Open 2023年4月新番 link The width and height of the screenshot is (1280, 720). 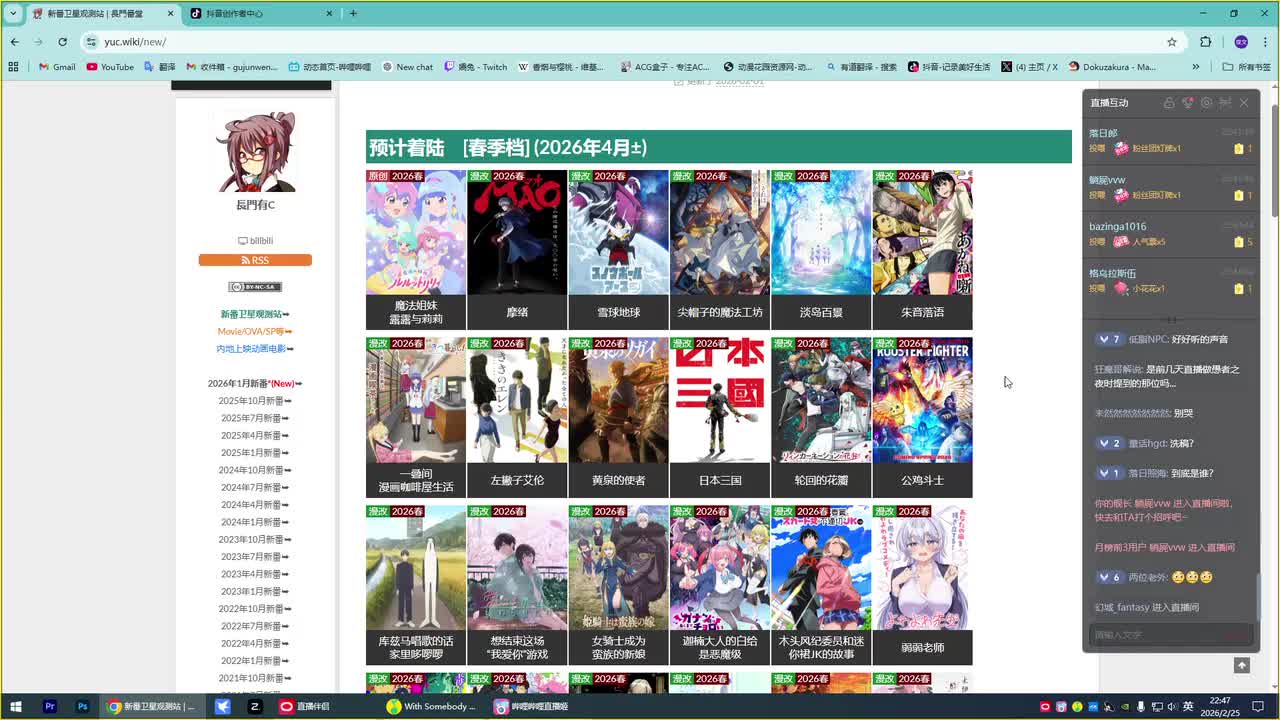255,574
